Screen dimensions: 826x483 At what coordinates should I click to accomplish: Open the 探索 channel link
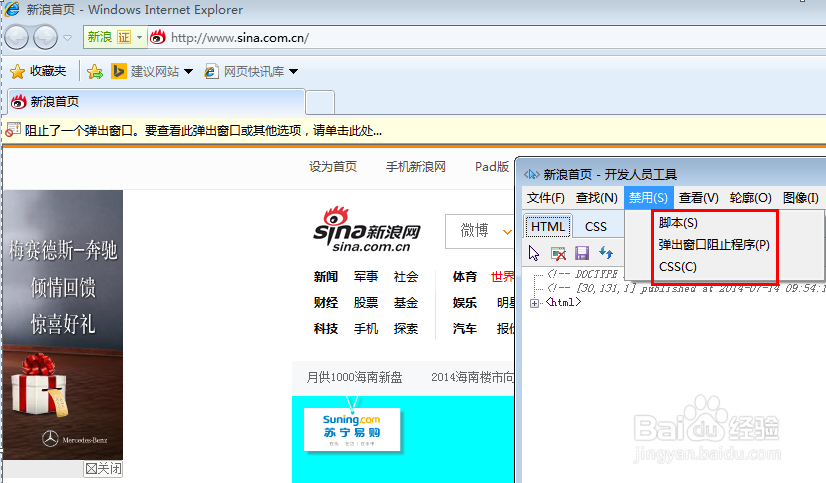406,329
